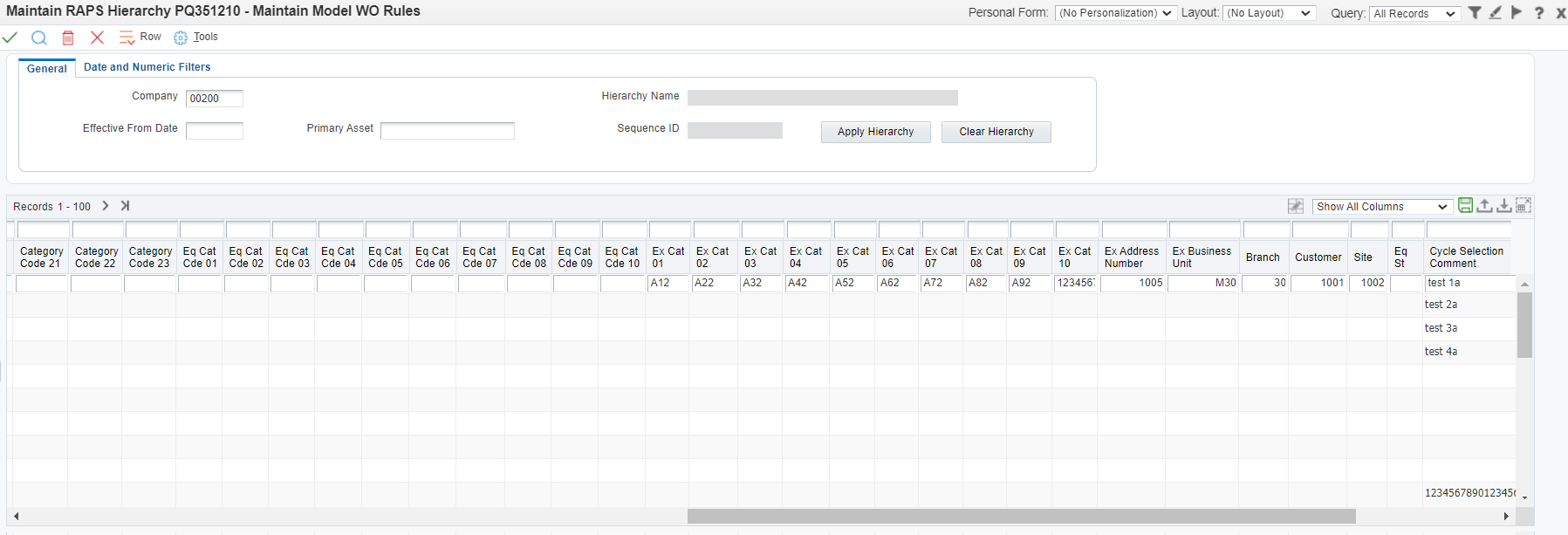
Task: Go to the last records page
Action: (125, 206)
